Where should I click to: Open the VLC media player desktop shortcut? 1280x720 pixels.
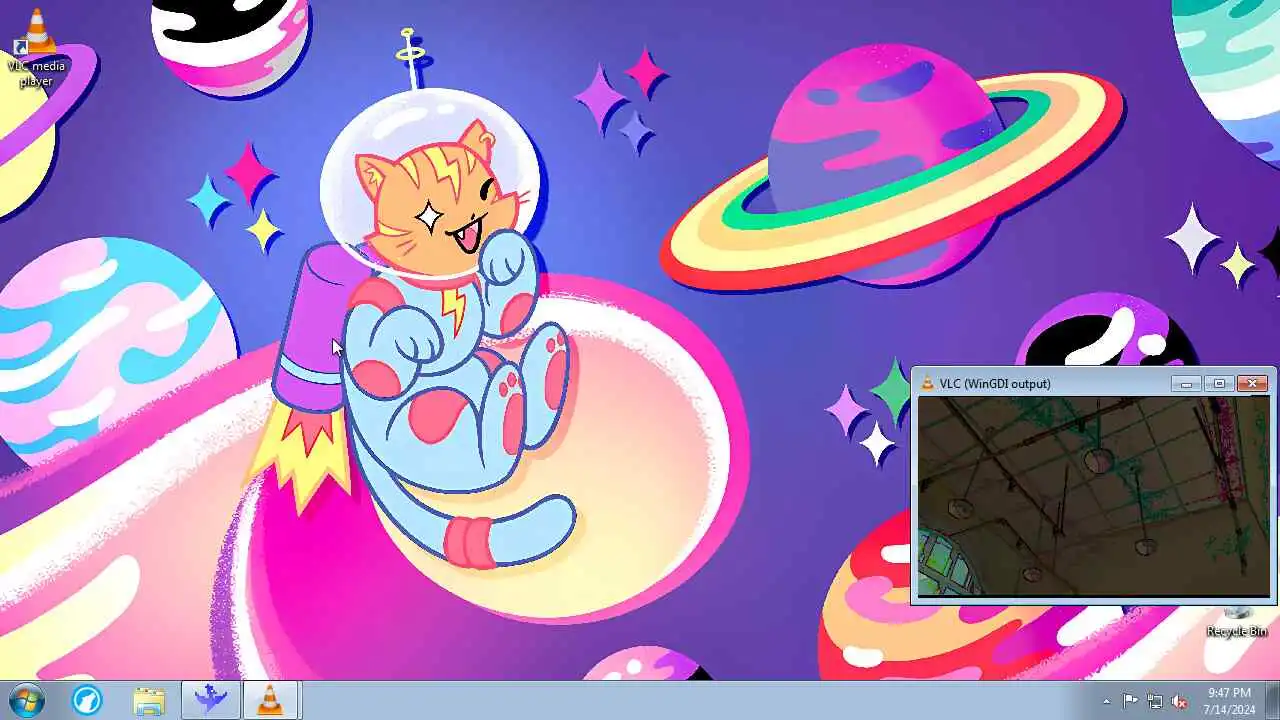click(x=37, y=48)
